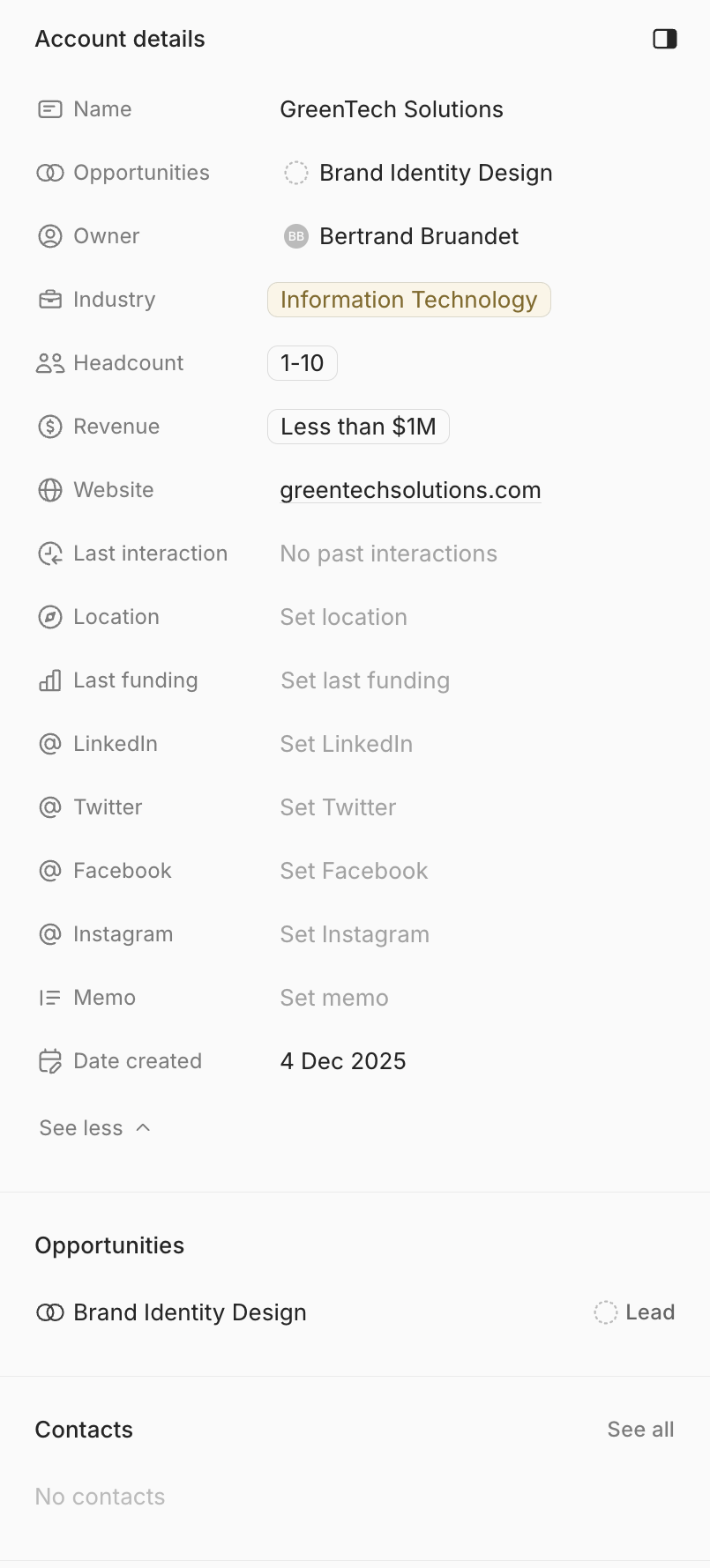Click the Industry briefcase icon

coord(50,300)
